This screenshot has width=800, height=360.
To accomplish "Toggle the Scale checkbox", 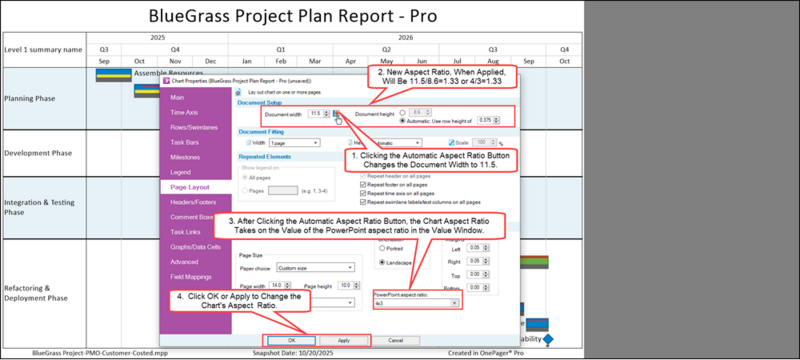I will tap(451, 143).
